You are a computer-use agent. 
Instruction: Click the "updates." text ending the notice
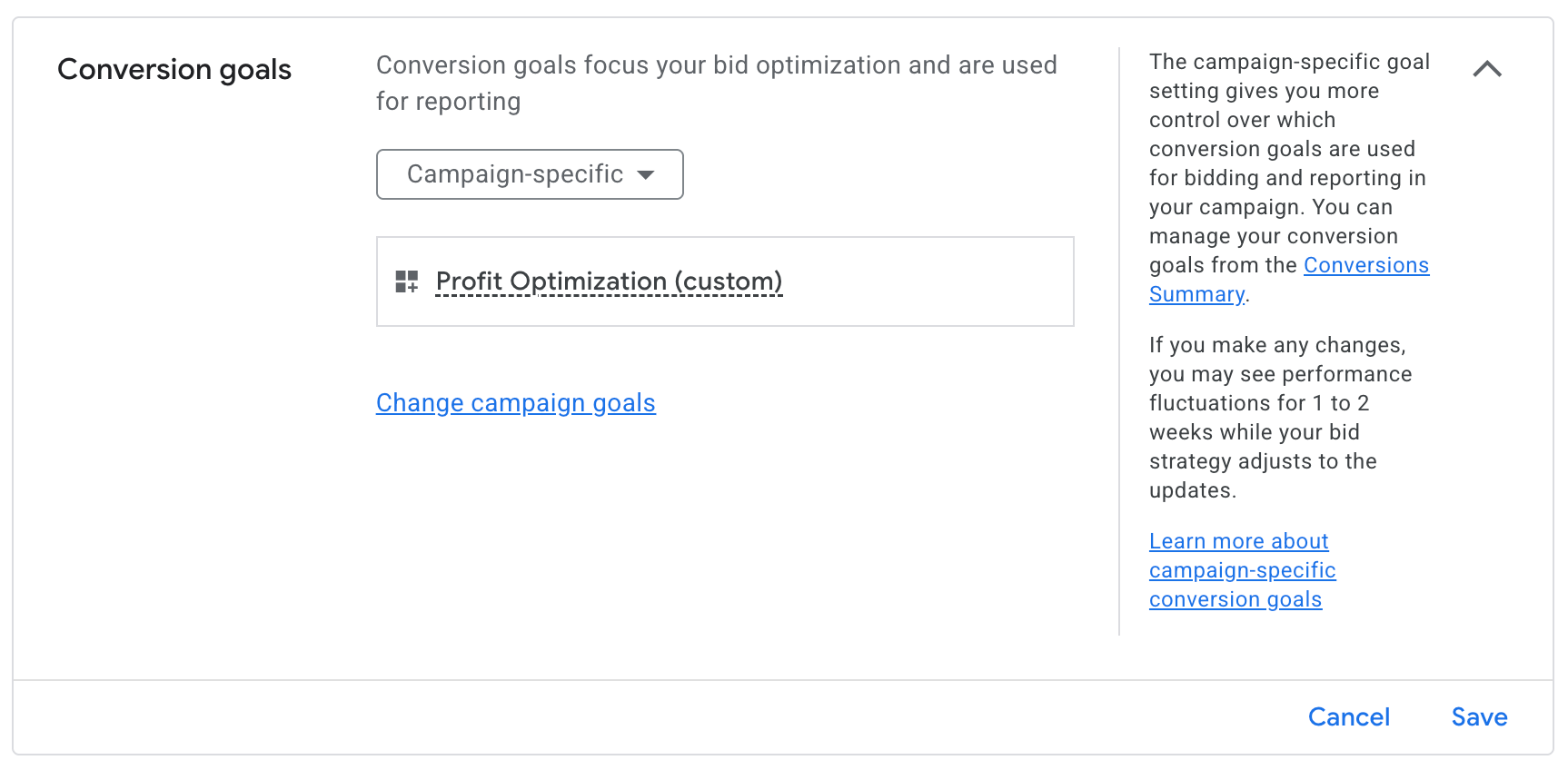(1192, 490)
